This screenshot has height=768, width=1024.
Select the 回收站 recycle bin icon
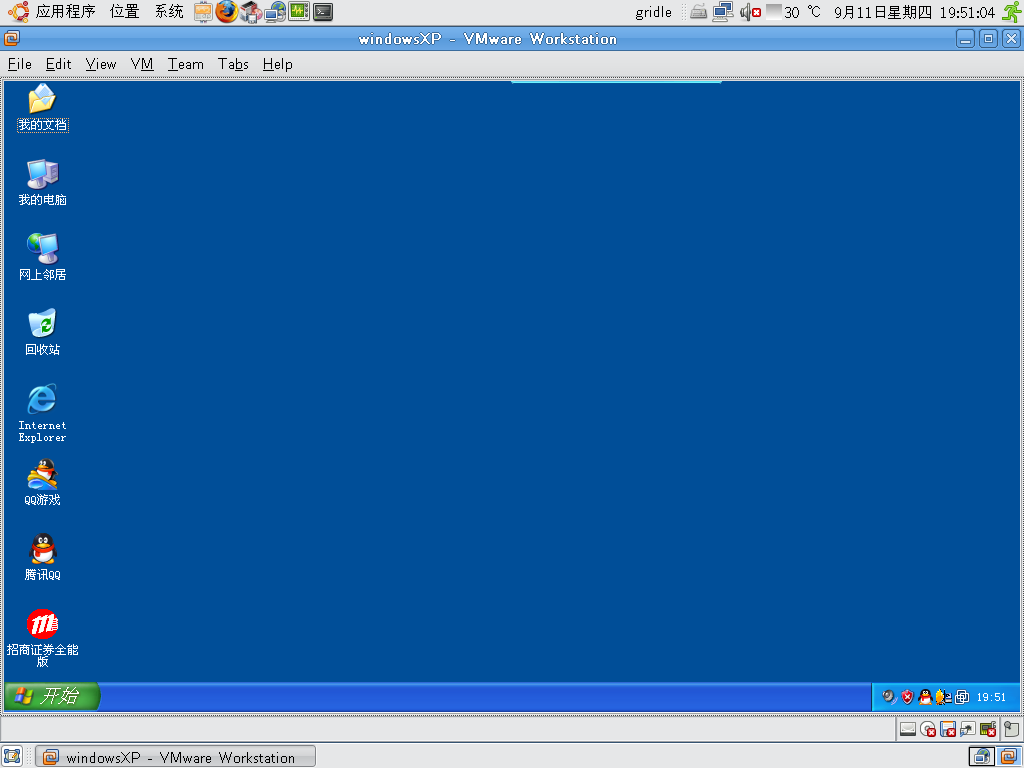click(x=42, y=332)
